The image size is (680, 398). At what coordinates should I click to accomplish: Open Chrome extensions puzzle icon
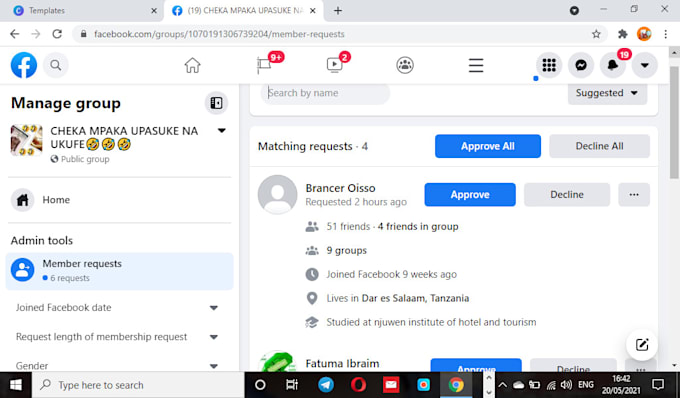click(623, 34)
